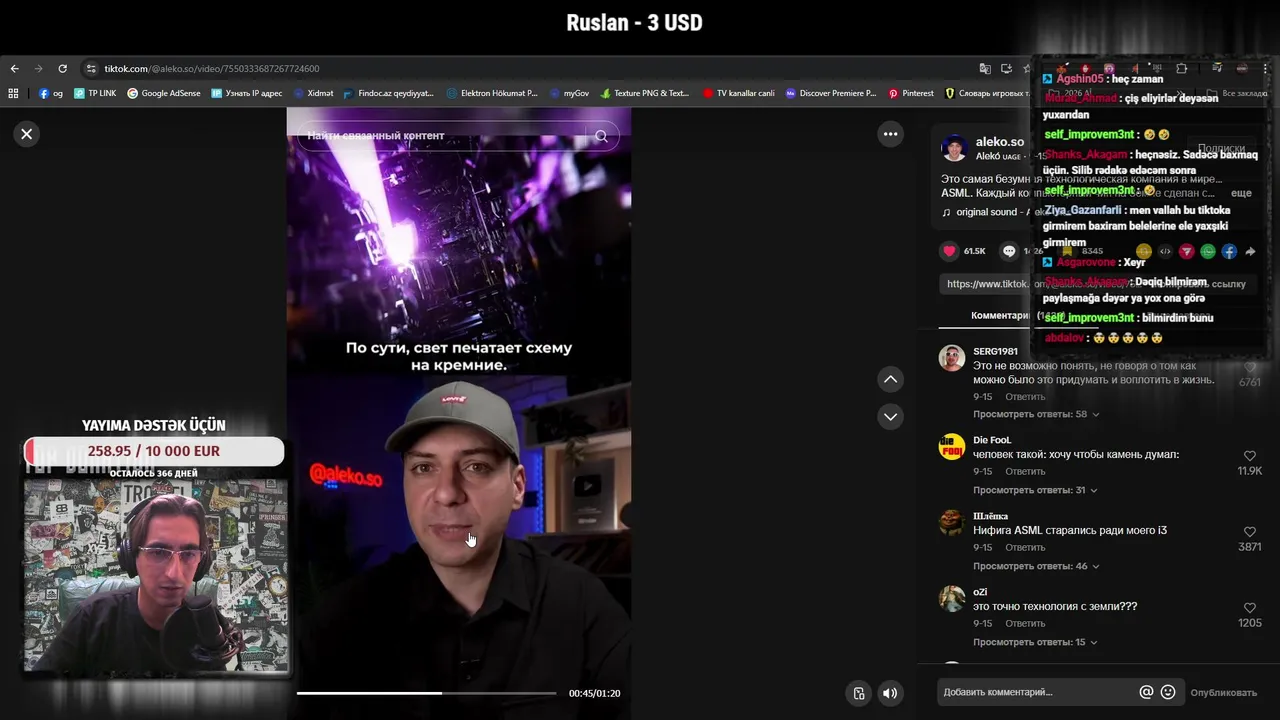Click the Подписки follow button

pos(1222,148)
